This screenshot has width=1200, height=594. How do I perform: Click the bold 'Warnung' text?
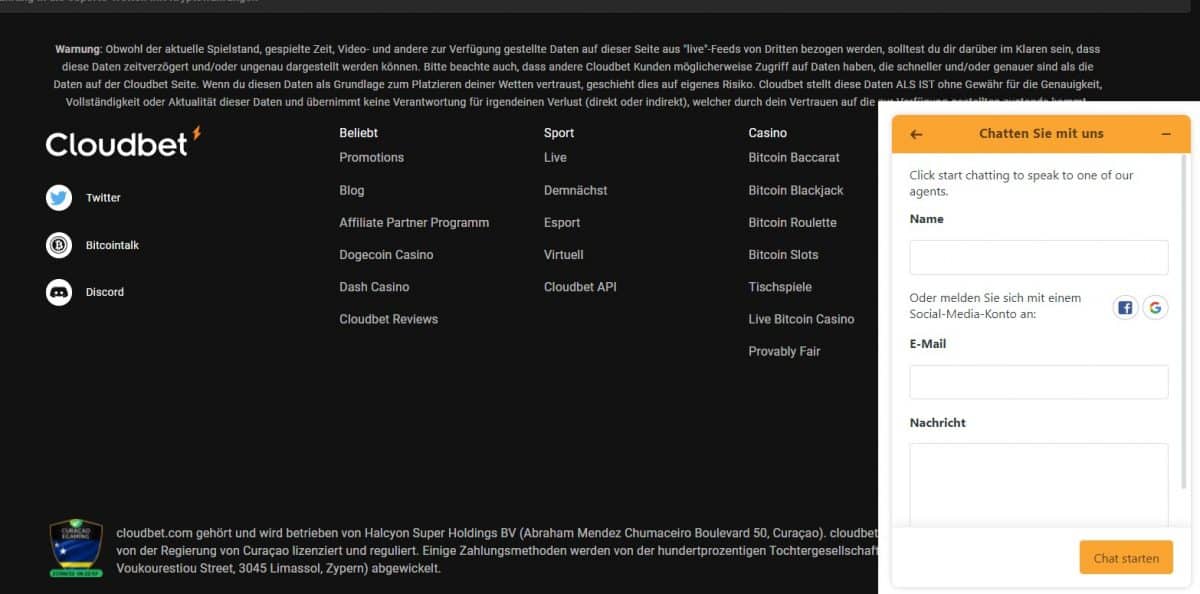click(77, 49)
